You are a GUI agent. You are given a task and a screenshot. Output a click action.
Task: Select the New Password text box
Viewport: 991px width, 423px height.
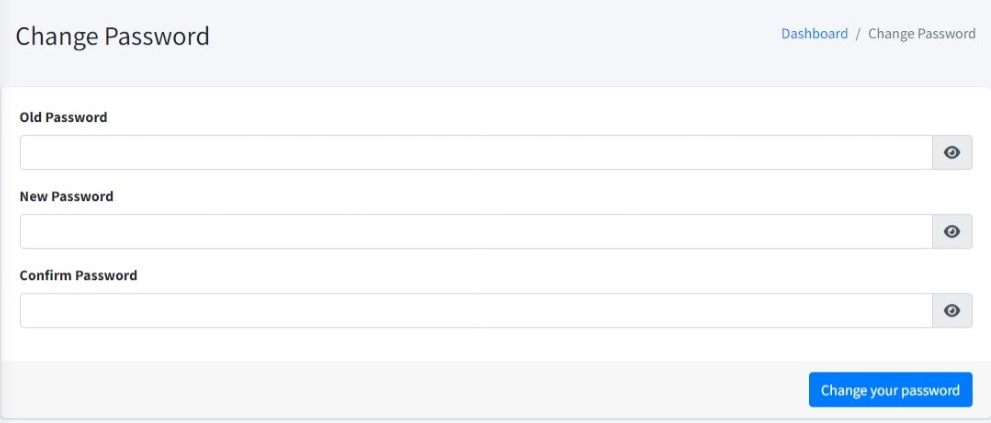(476, 232)
